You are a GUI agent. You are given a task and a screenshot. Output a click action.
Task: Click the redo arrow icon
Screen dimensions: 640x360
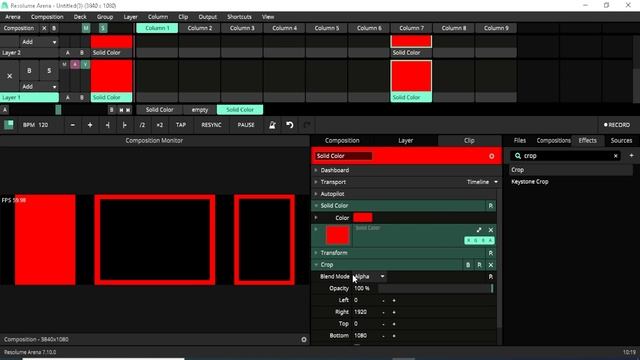(307, 125)
